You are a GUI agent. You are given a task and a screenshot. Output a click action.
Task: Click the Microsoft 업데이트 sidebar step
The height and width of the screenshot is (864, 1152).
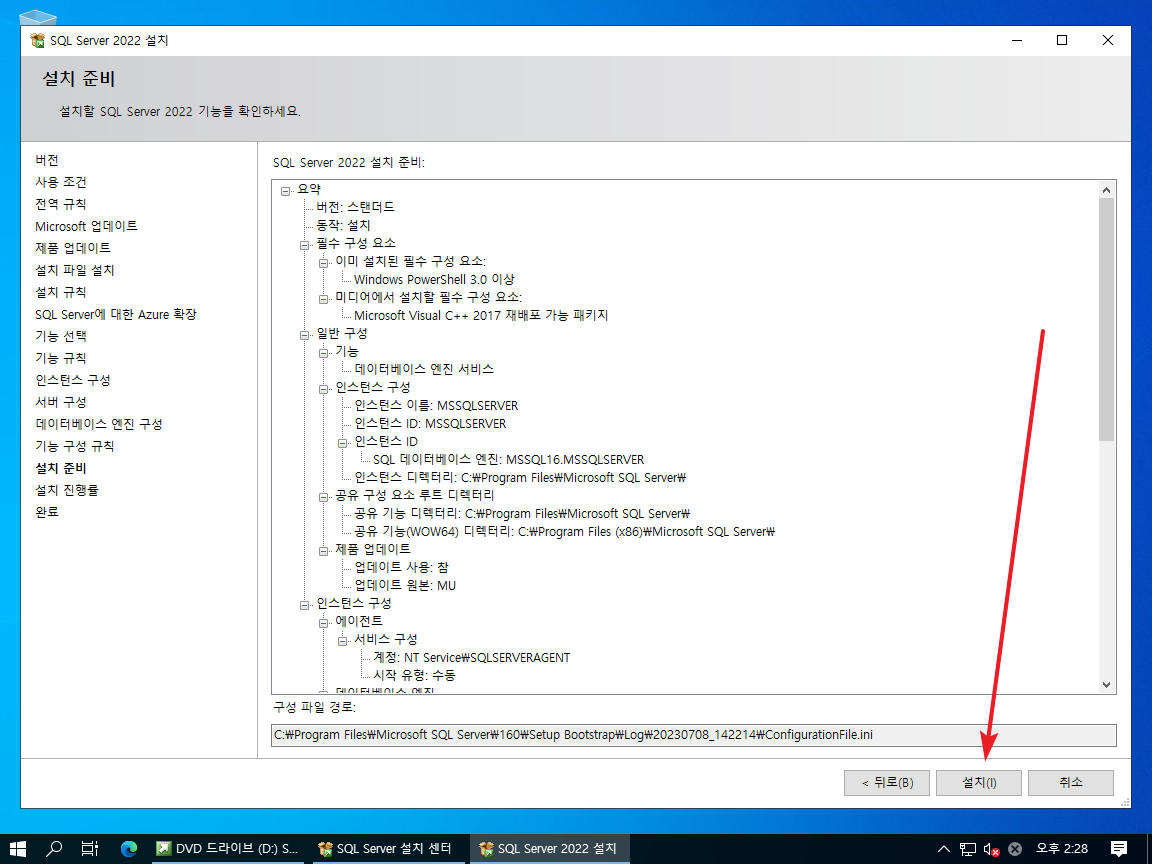86,226
